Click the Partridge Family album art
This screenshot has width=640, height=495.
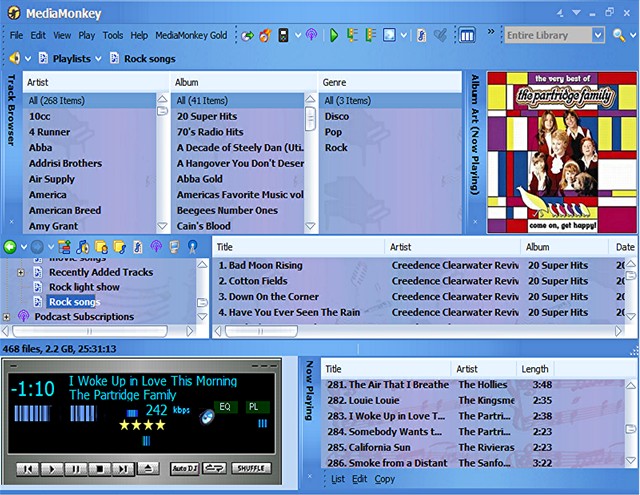[562, 153]
